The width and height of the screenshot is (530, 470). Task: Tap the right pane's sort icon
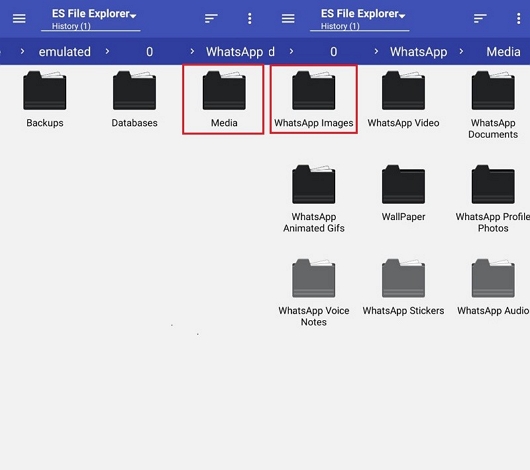(x=480, y=19)
